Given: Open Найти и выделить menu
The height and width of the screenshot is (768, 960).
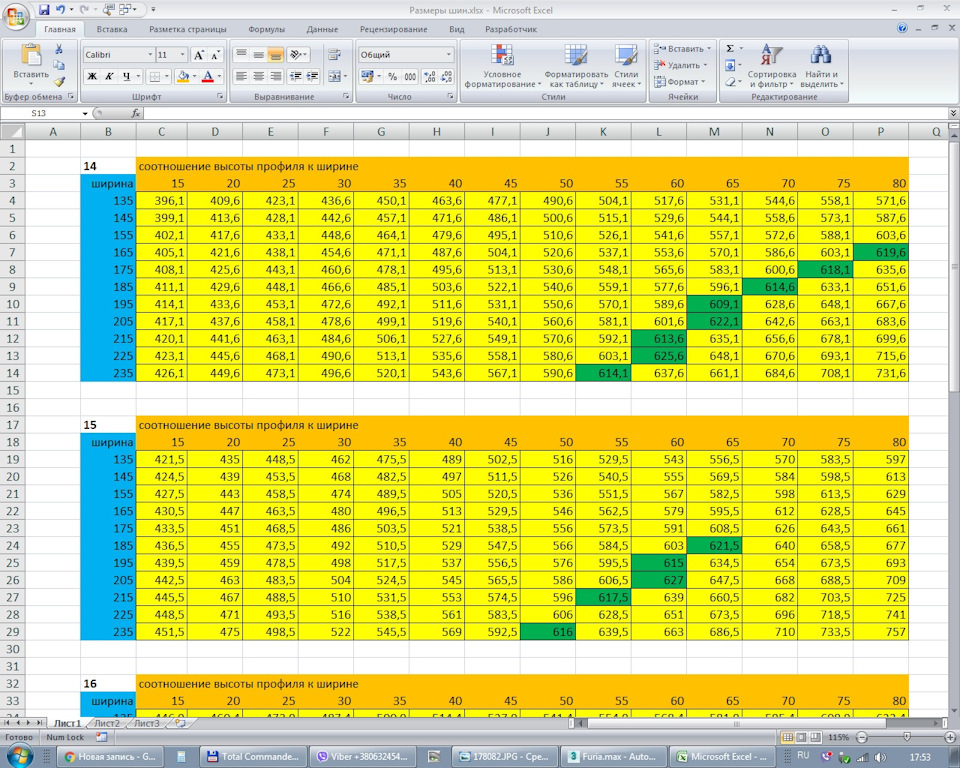Looking at the screenshot, I should coord(821,66).
